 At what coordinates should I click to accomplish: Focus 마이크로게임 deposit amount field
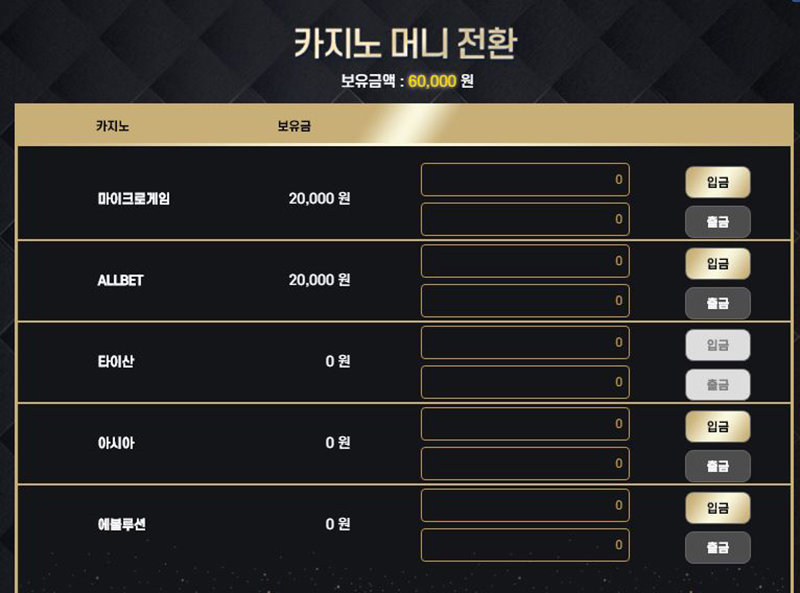[x=525, y=180]
